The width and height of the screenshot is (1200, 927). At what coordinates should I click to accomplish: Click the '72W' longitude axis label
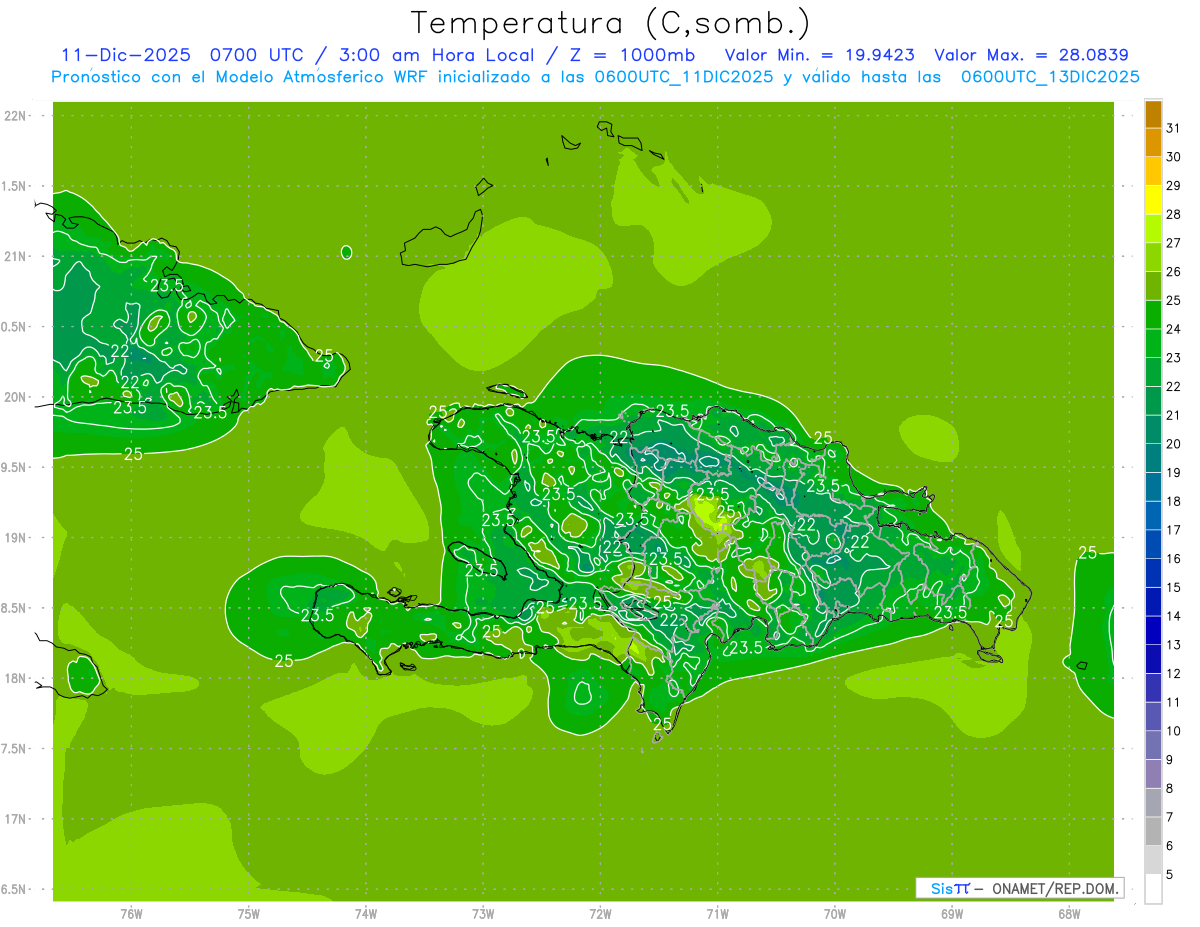(x=600, y=913)
